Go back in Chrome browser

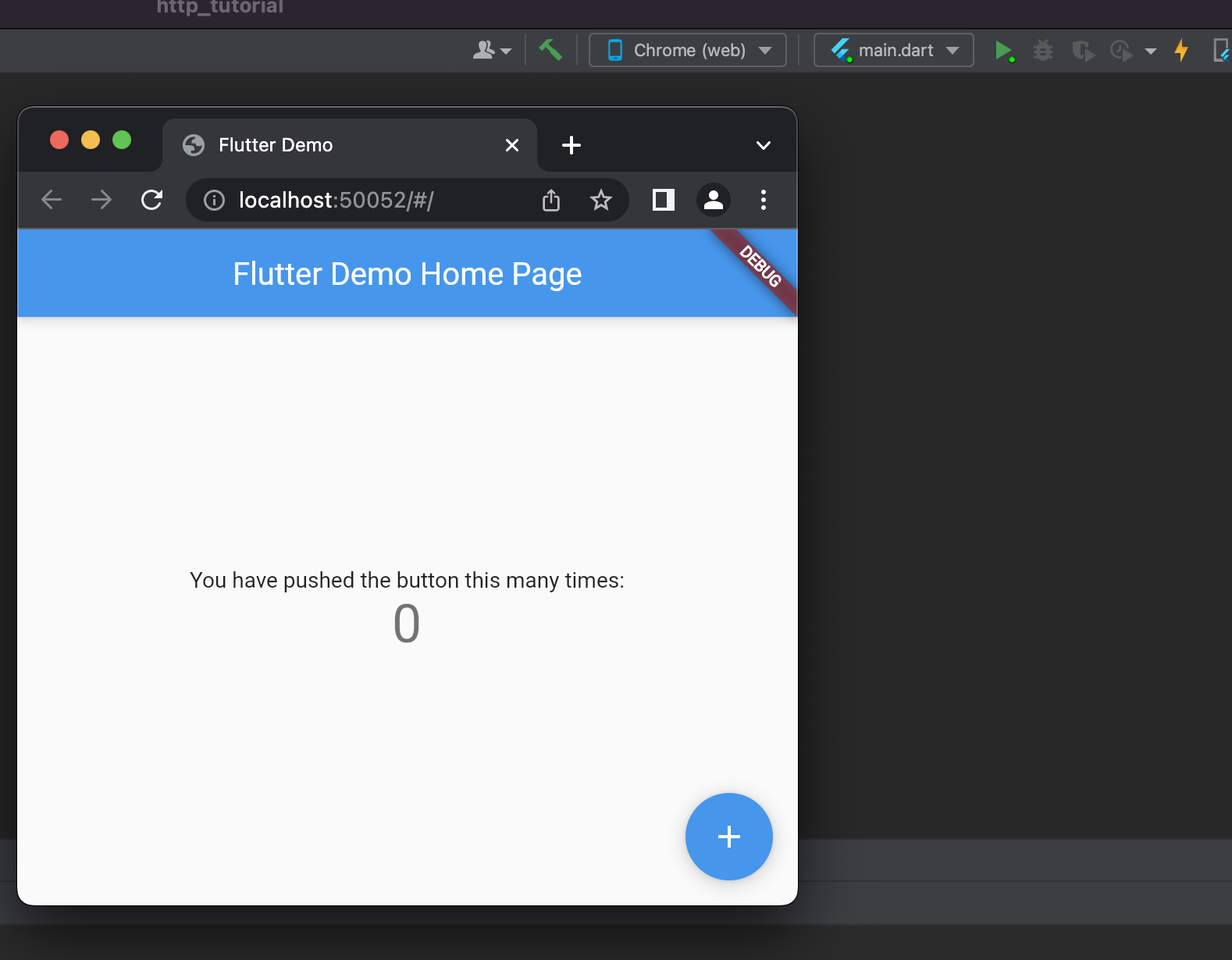pyautogui.click(x=52, y=200)
